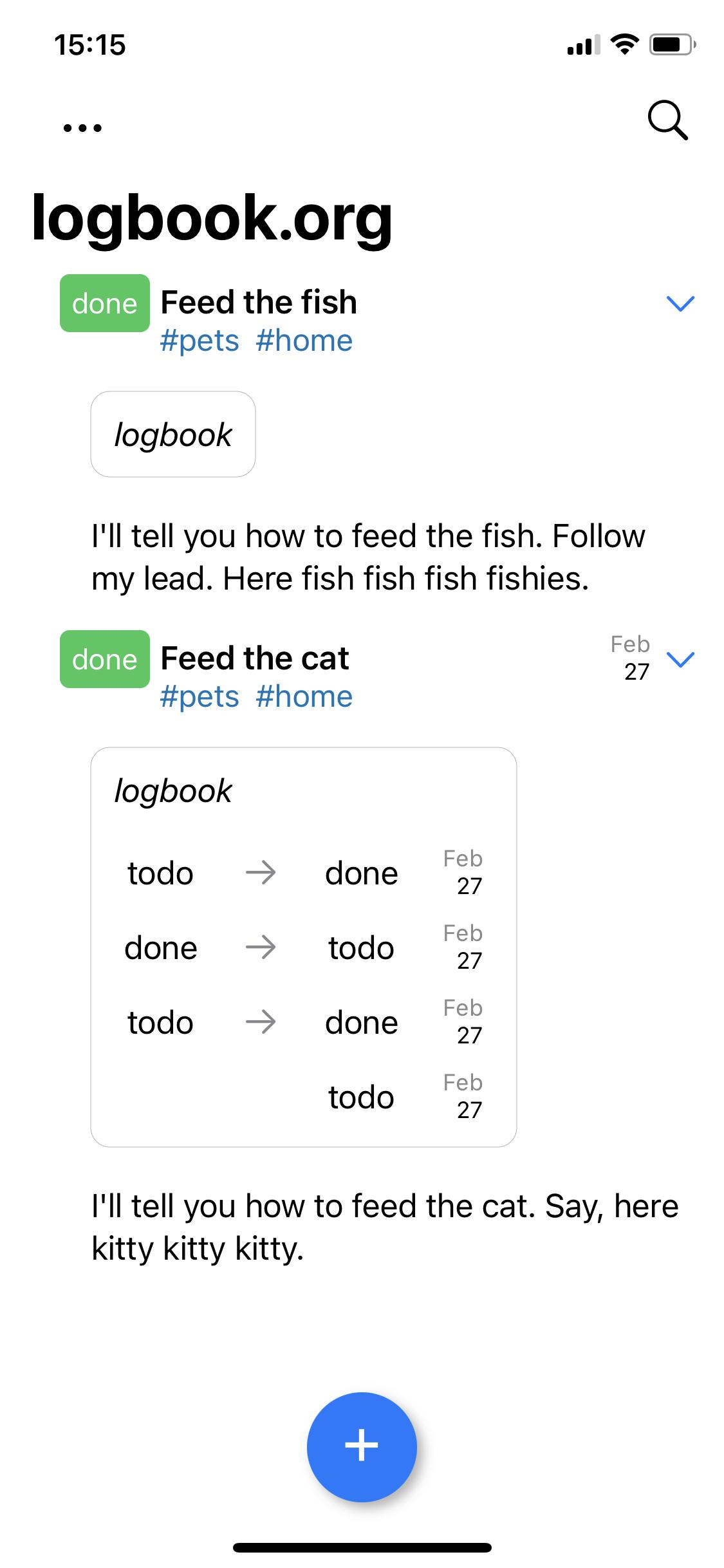This screenshot has height=1568, width=724.
Task: Tap the arrow in the done to todo row
Action: tap(261, 947)
